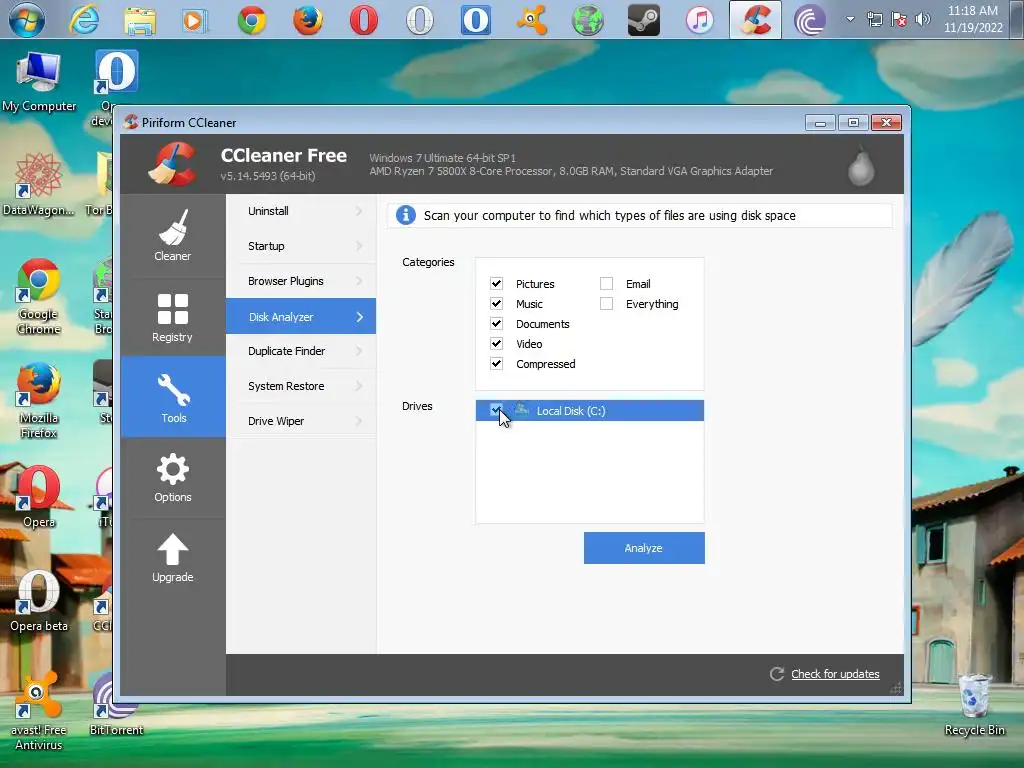Open My Computer desktop icon
This screenshot has height=768, width=1024.
click(x=39, y=82)
